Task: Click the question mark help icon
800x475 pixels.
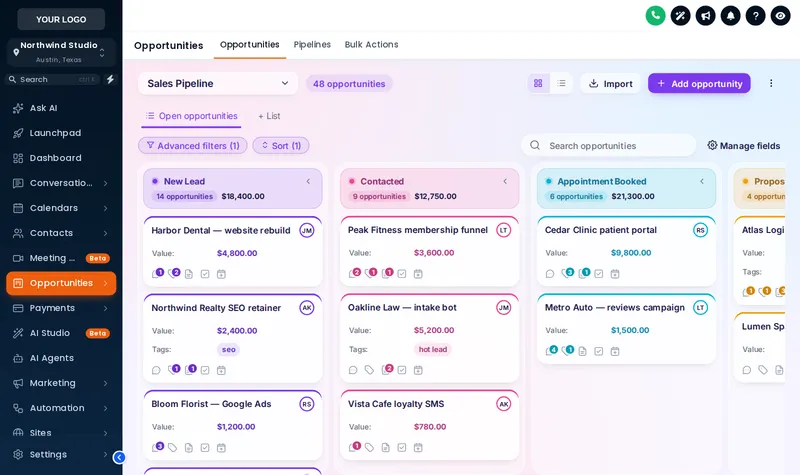Action: tap(755, 16)
